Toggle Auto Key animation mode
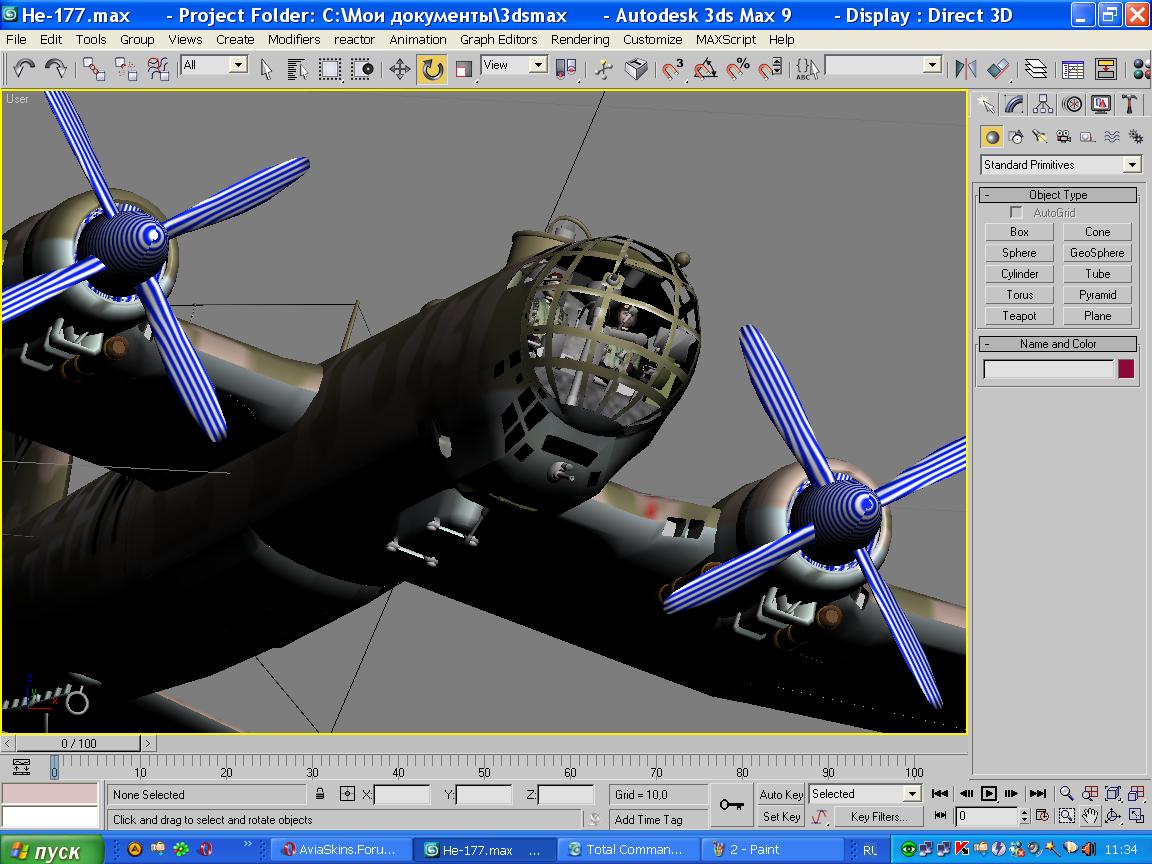This screenshot has width=1152, height=864. click(x=781, y=794)
